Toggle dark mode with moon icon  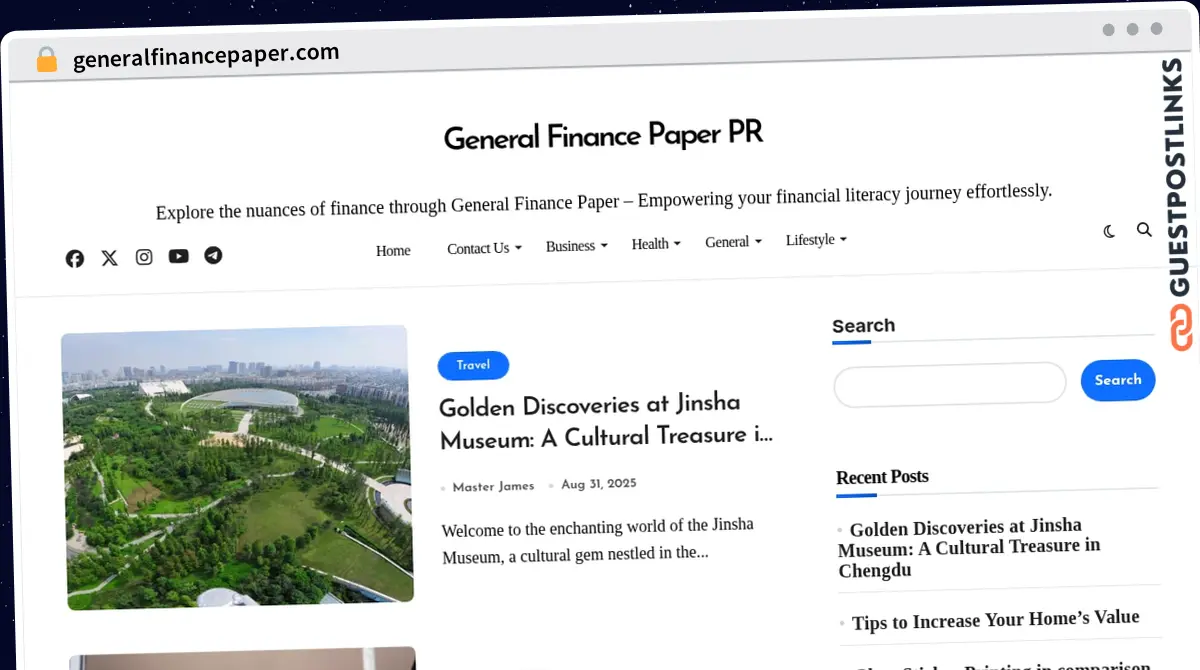pos(1110,231)
